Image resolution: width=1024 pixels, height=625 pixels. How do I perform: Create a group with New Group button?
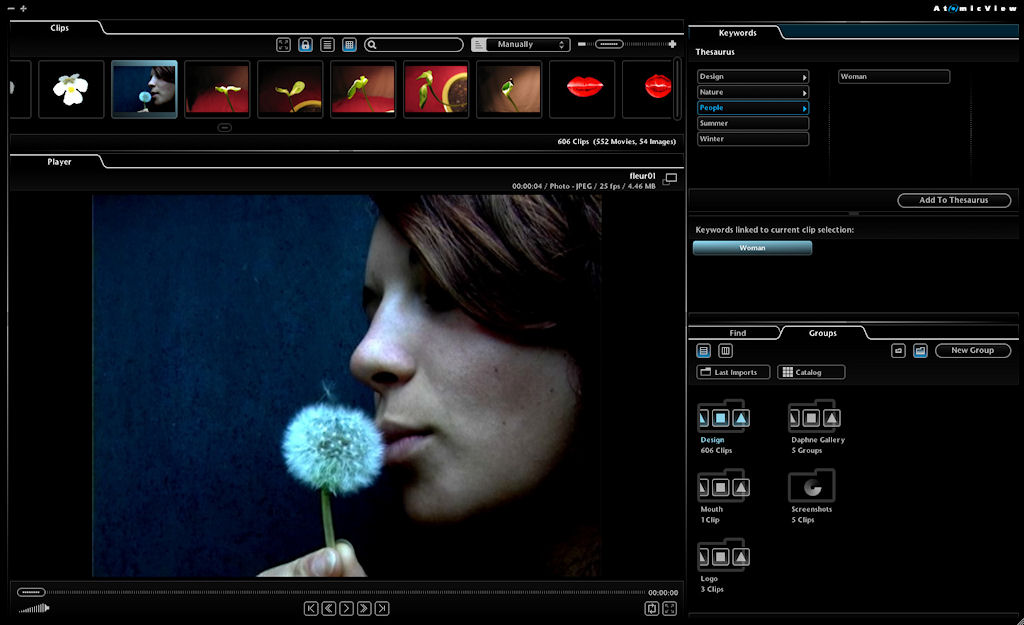(x=972, y=351)
